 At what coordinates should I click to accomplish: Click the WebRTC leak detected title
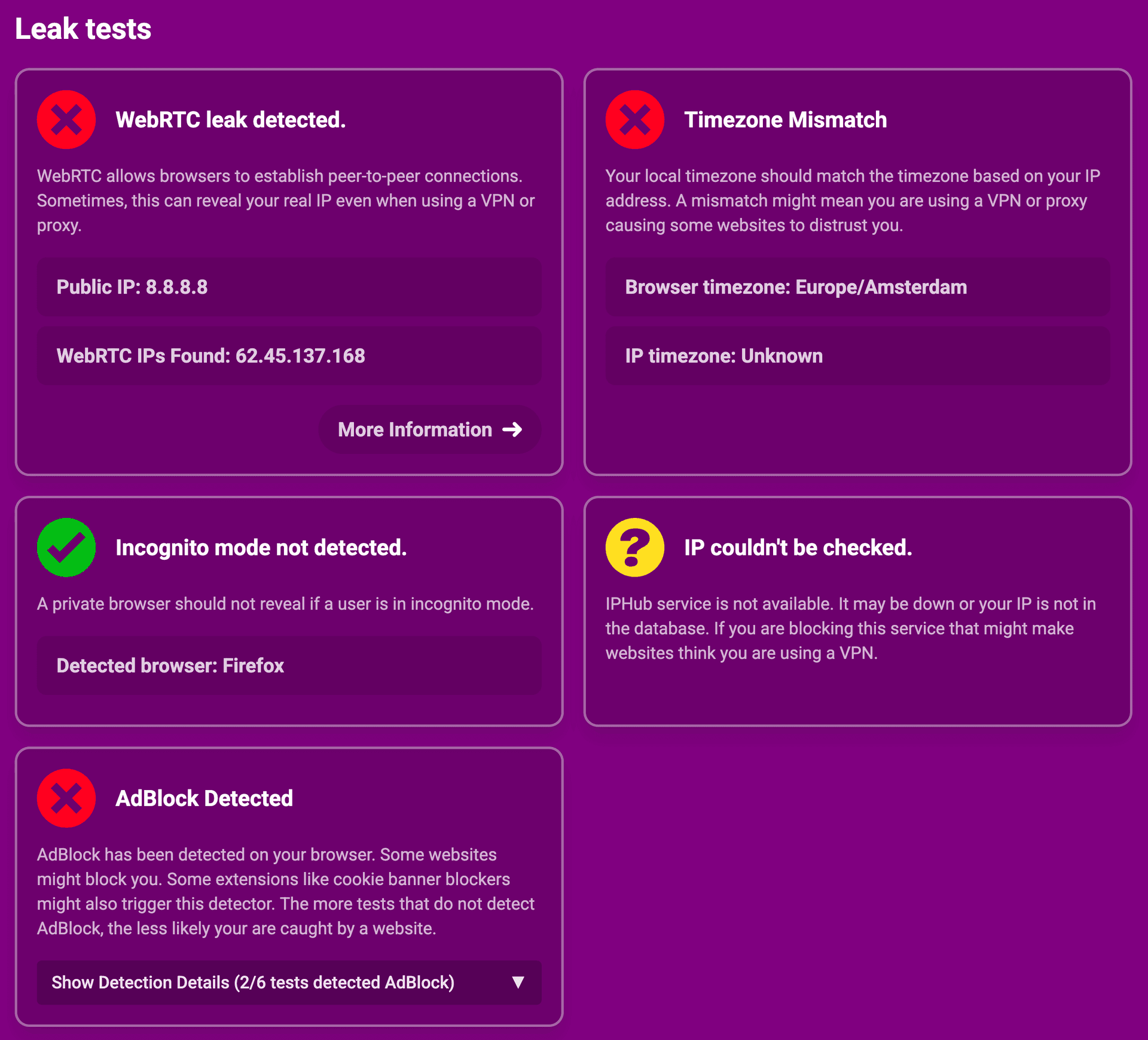tap(231, 120)
